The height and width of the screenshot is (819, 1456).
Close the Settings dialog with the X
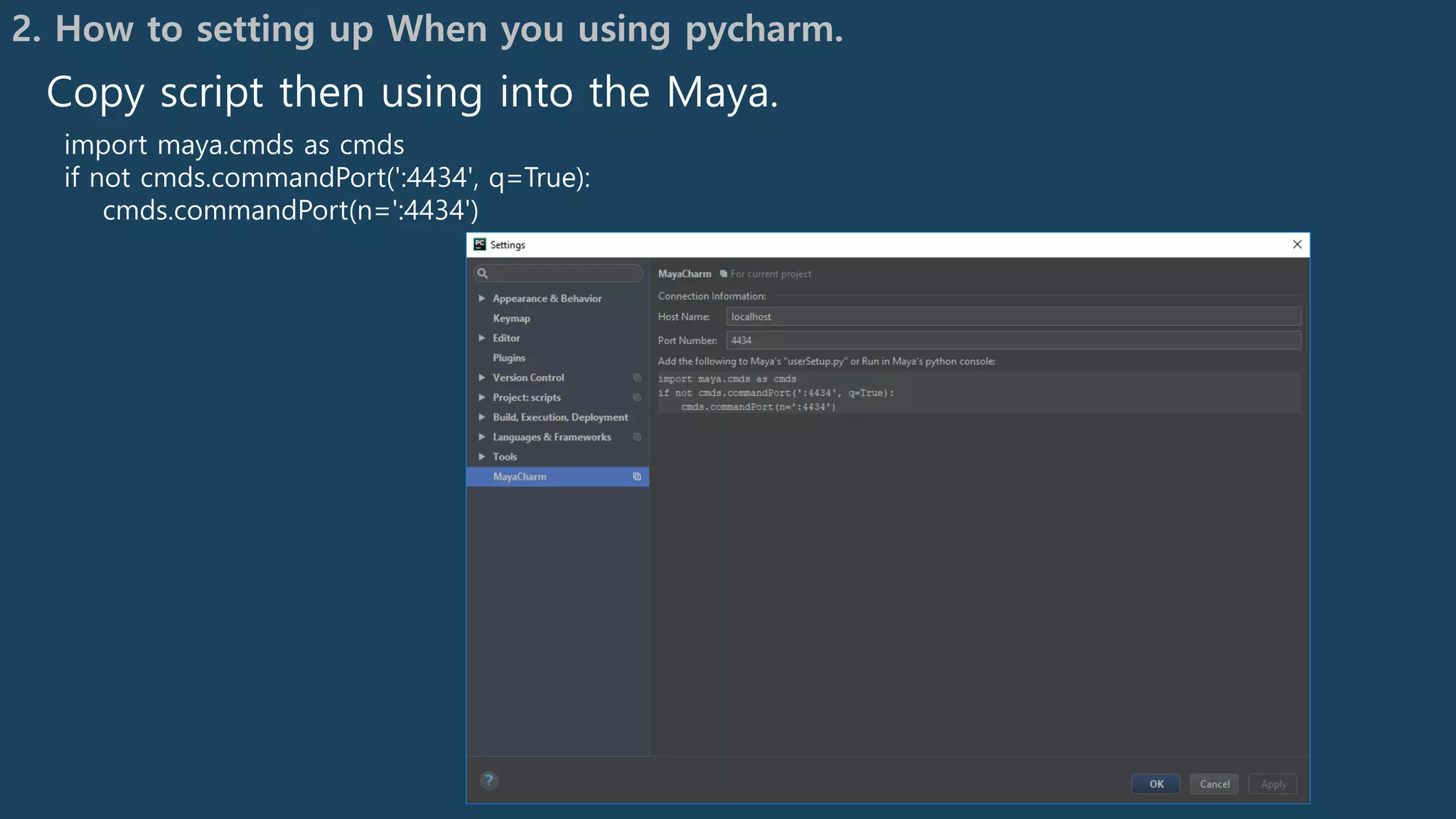1297,245
